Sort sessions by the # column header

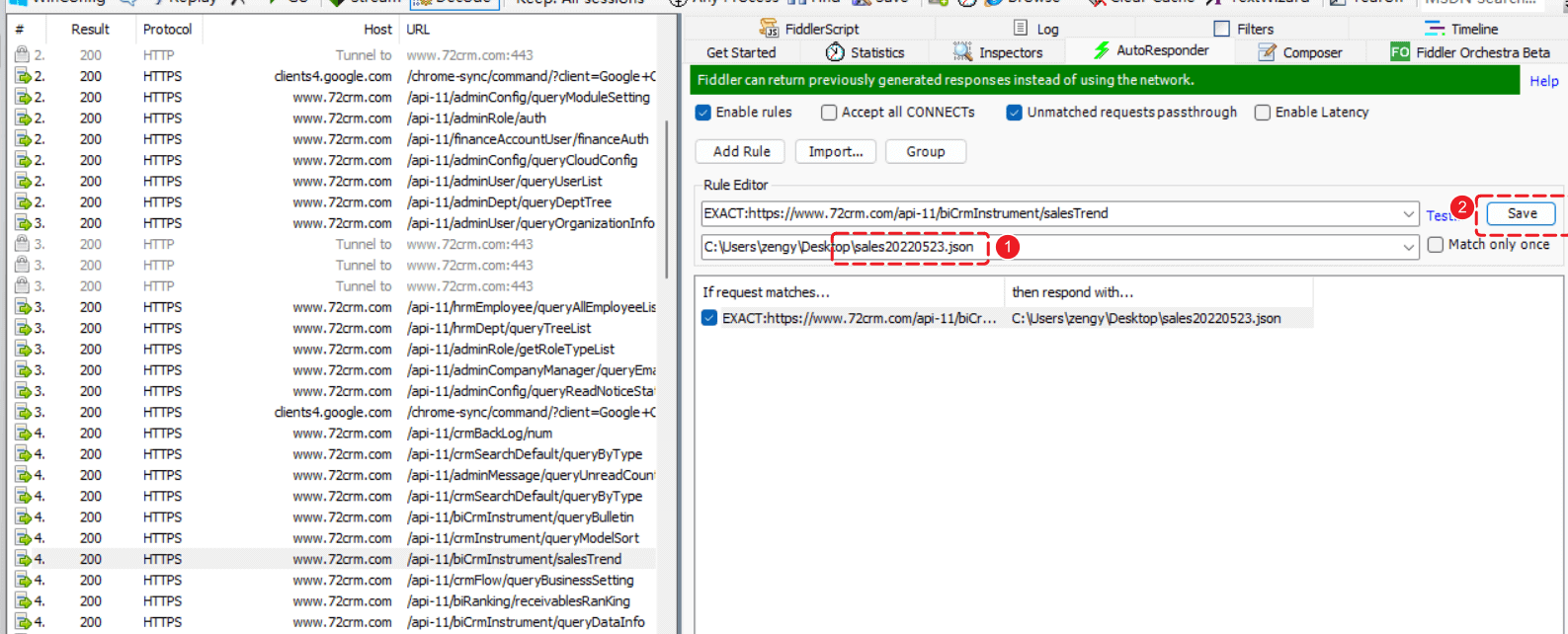tap(20, 30)
